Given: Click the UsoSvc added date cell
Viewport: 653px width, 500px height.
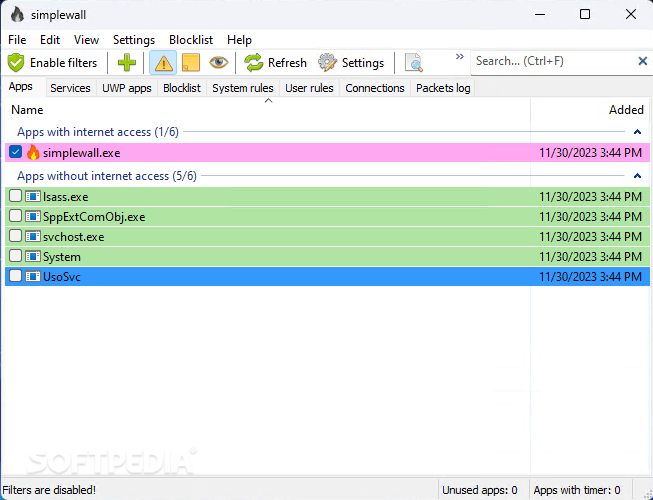Looking at the screenshot, I should [591, 277].
